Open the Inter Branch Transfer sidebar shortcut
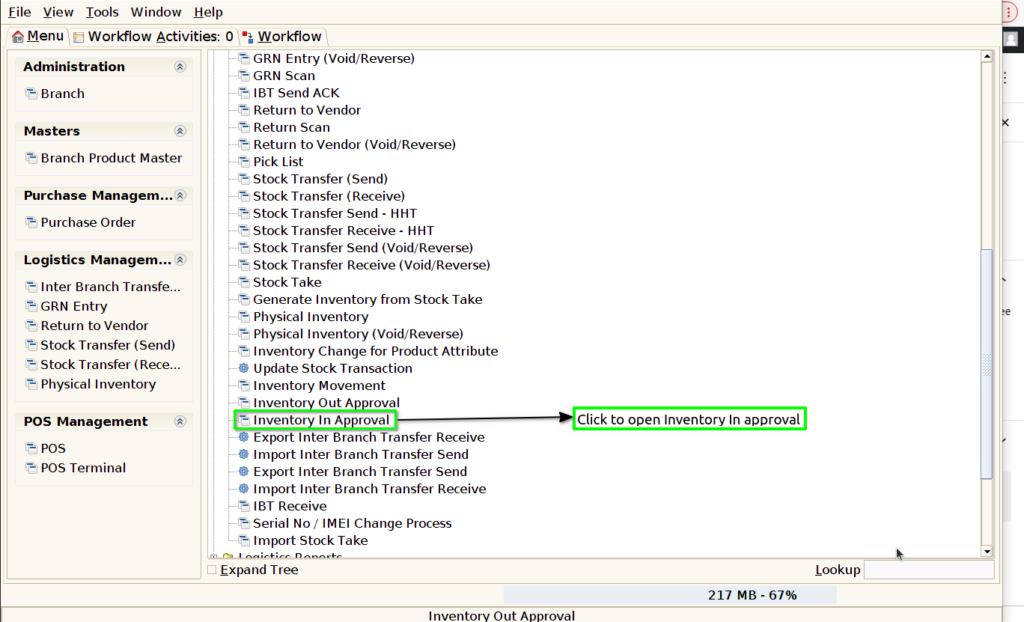The image size is (1024, 622). [110, 286]
